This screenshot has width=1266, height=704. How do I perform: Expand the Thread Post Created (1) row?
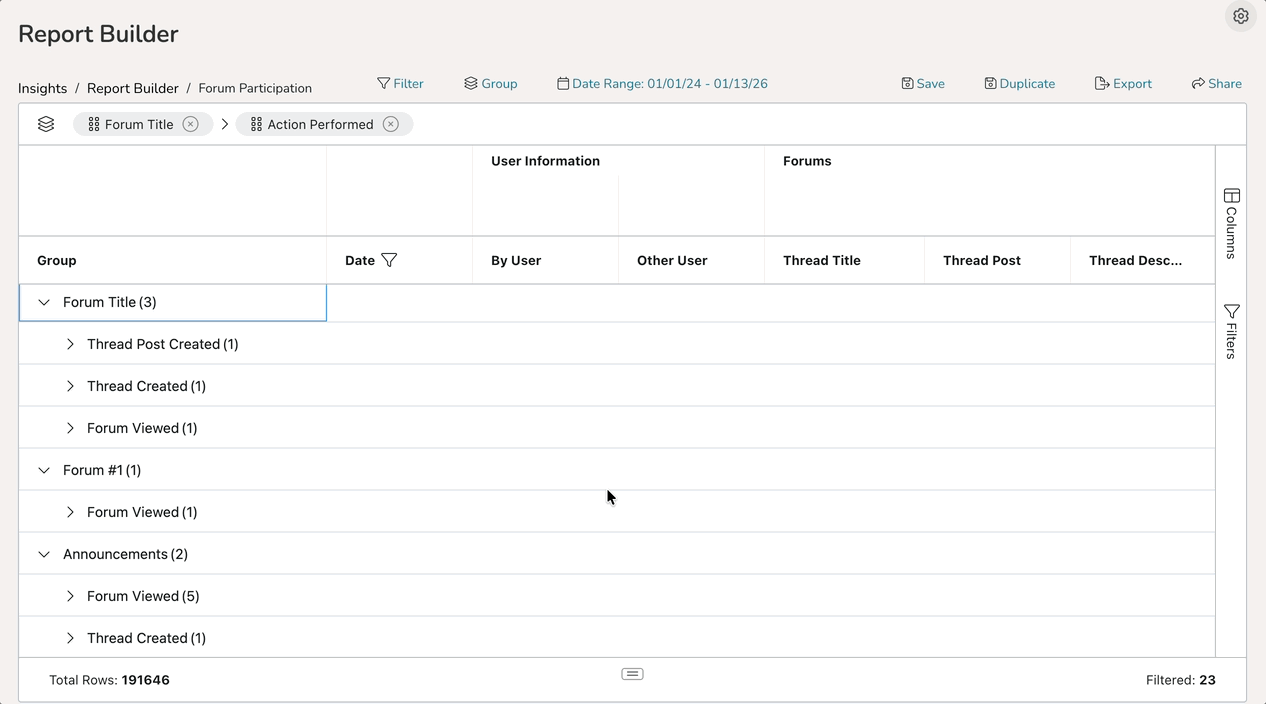coord(70,344)
